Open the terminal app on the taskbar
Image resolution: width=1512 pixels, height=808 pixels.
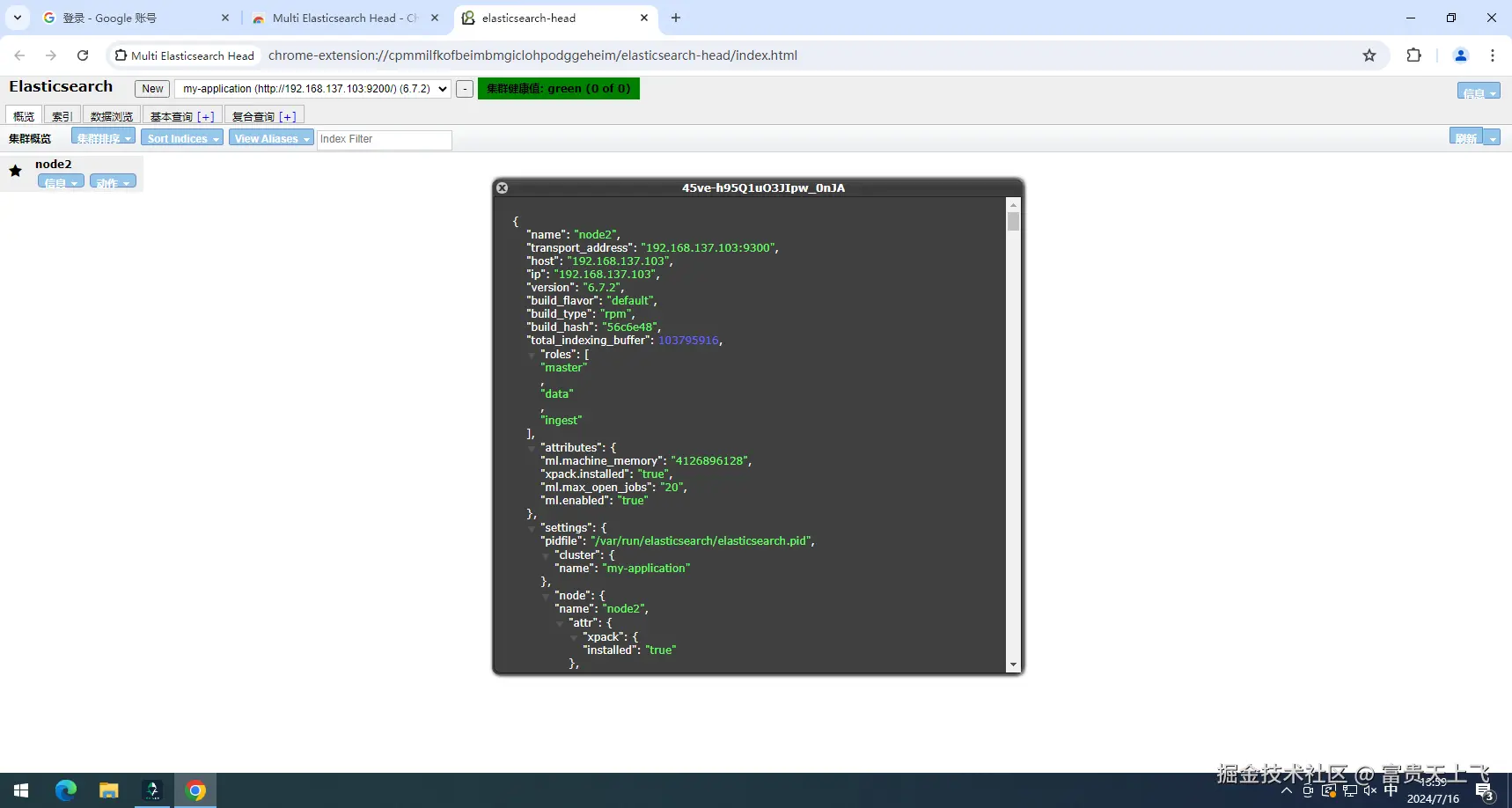click(152, 790)
